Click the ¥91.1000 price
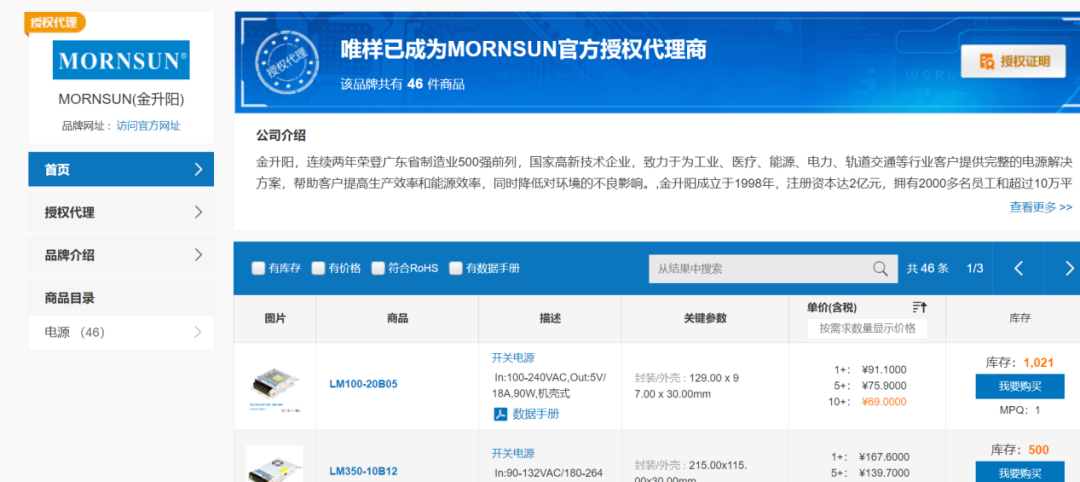1080x482 pixels. coord(882,370)
